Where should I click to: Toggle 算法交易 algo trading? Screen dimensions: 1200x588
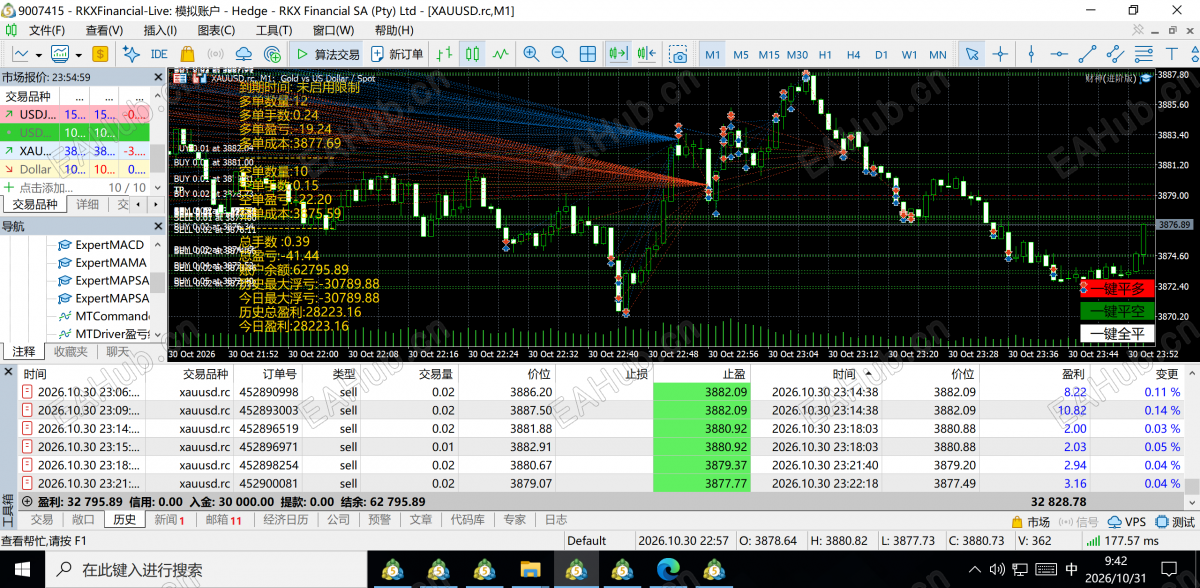click(328, 54)
